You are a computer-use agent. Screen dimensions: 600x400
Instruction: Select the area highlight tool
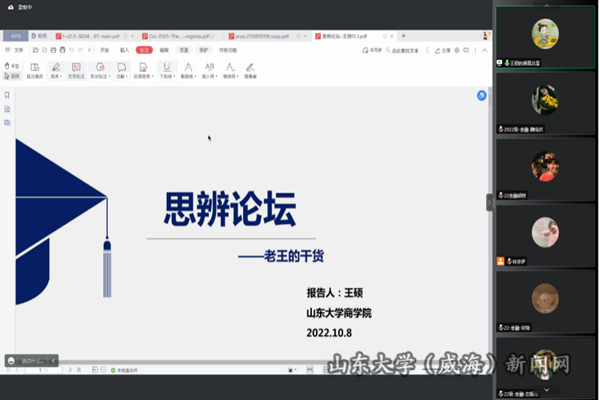tap(143, 67)
